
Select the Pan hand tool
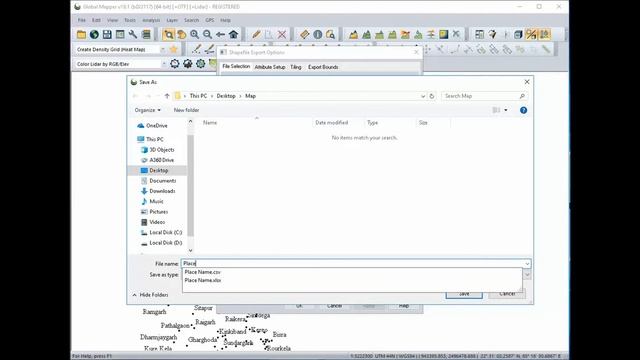point(181,35)
